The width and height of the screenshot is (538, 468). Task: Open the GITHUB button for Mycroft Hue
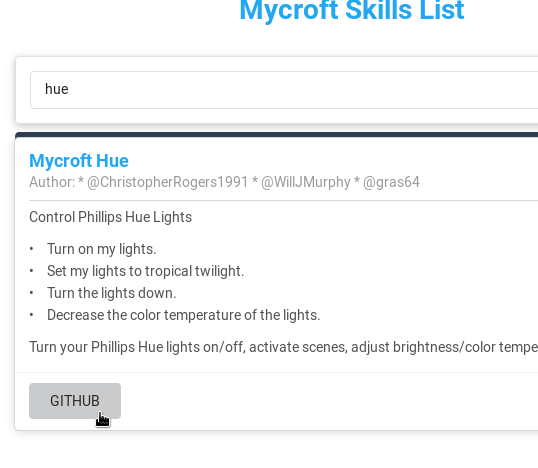point(75,401)
